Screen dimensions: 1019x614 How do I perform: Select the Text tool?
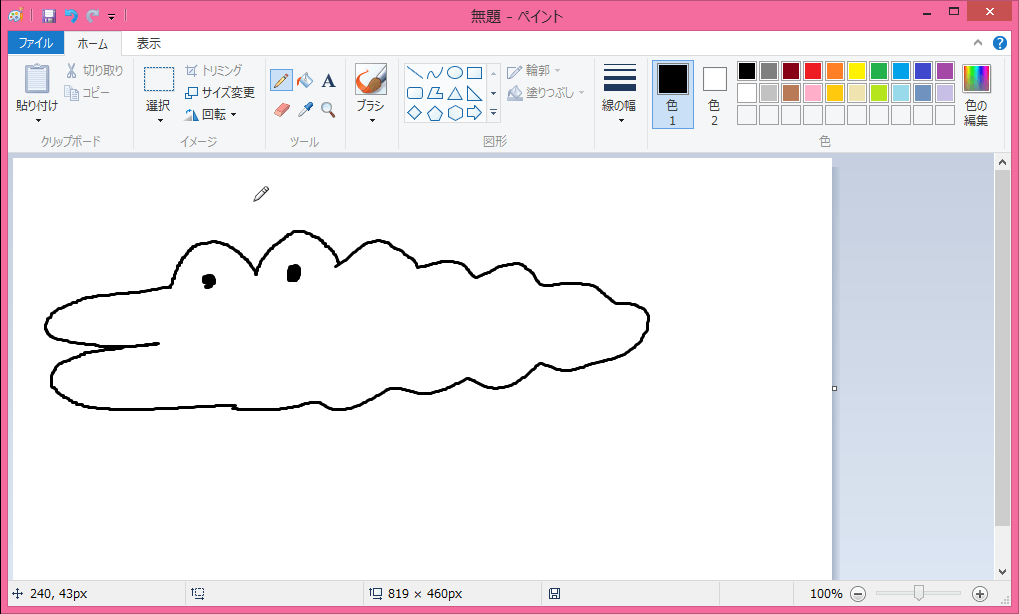point(328,81)
